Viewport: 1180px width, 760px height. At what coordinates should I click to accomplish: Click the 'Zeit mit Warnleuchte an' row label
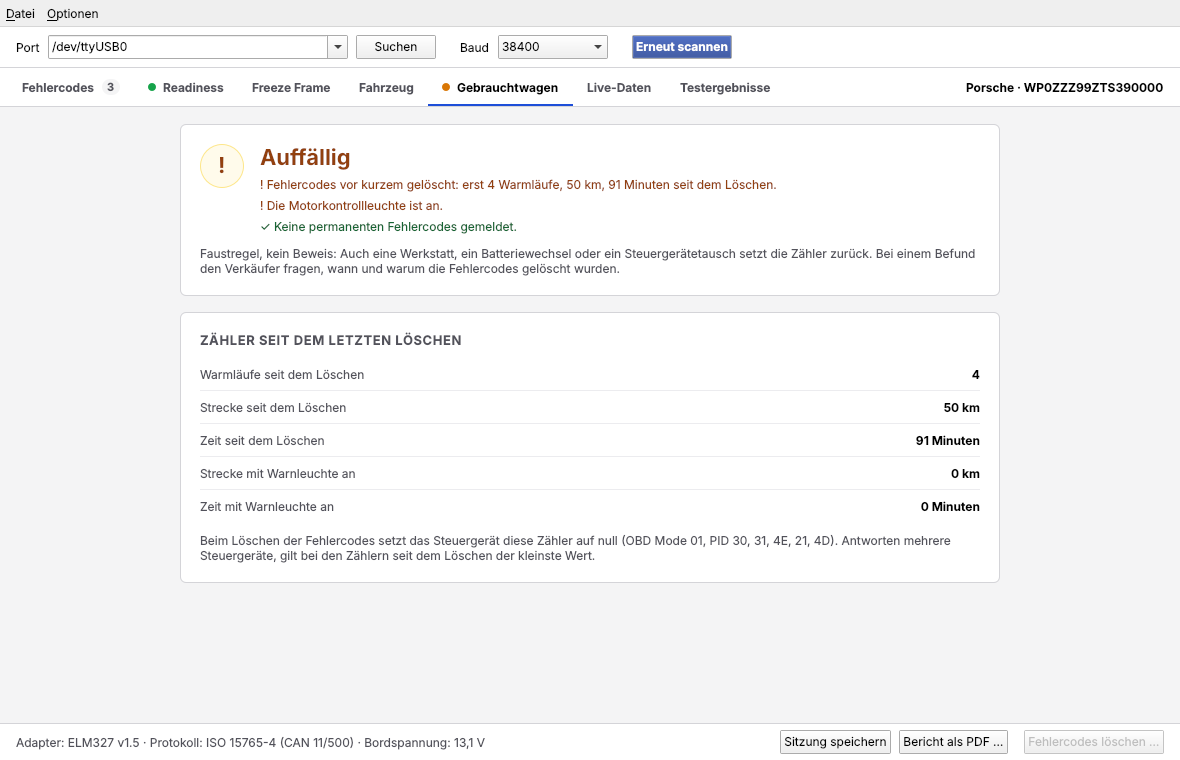267,507
